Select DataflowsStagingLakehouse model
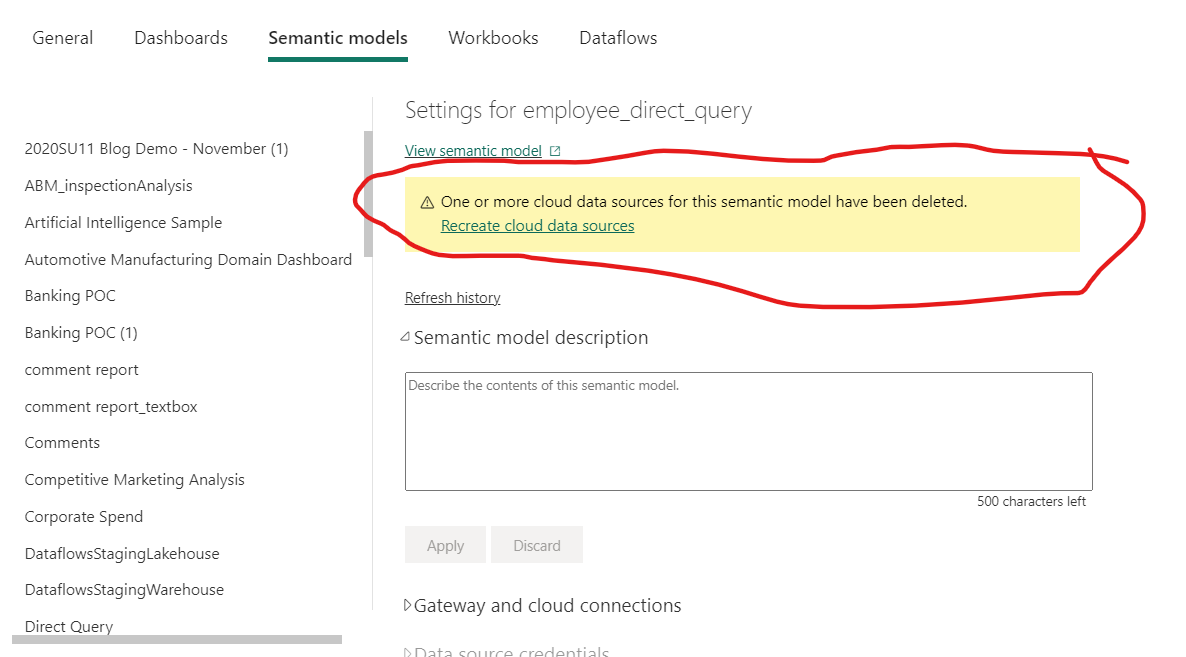The height and width of the screenshot is (657, 1186). tap(122, 553)
